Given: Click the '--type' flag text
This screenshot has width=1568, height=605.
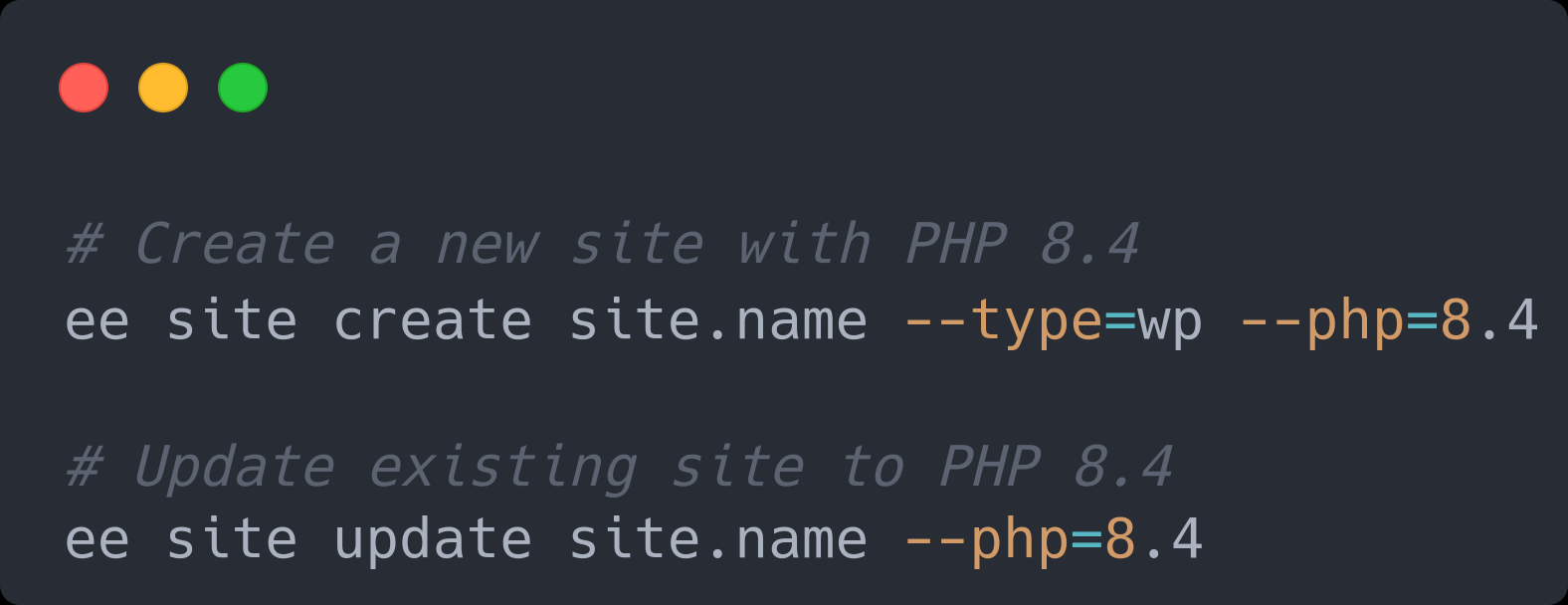Looking at the screenshot, I should 1002,321.
